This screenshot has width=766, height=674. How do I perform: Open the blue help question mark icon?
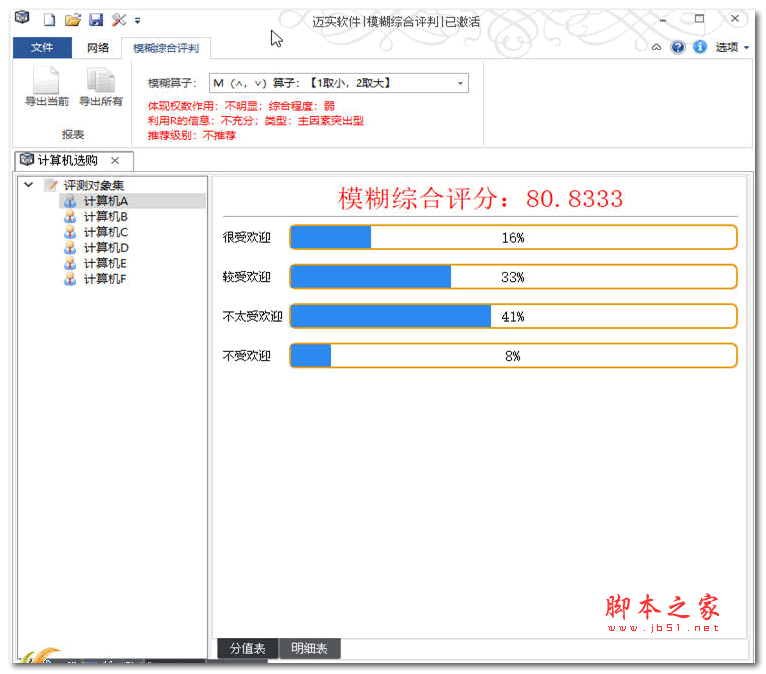pyautogui.click(x=678, y=47)
